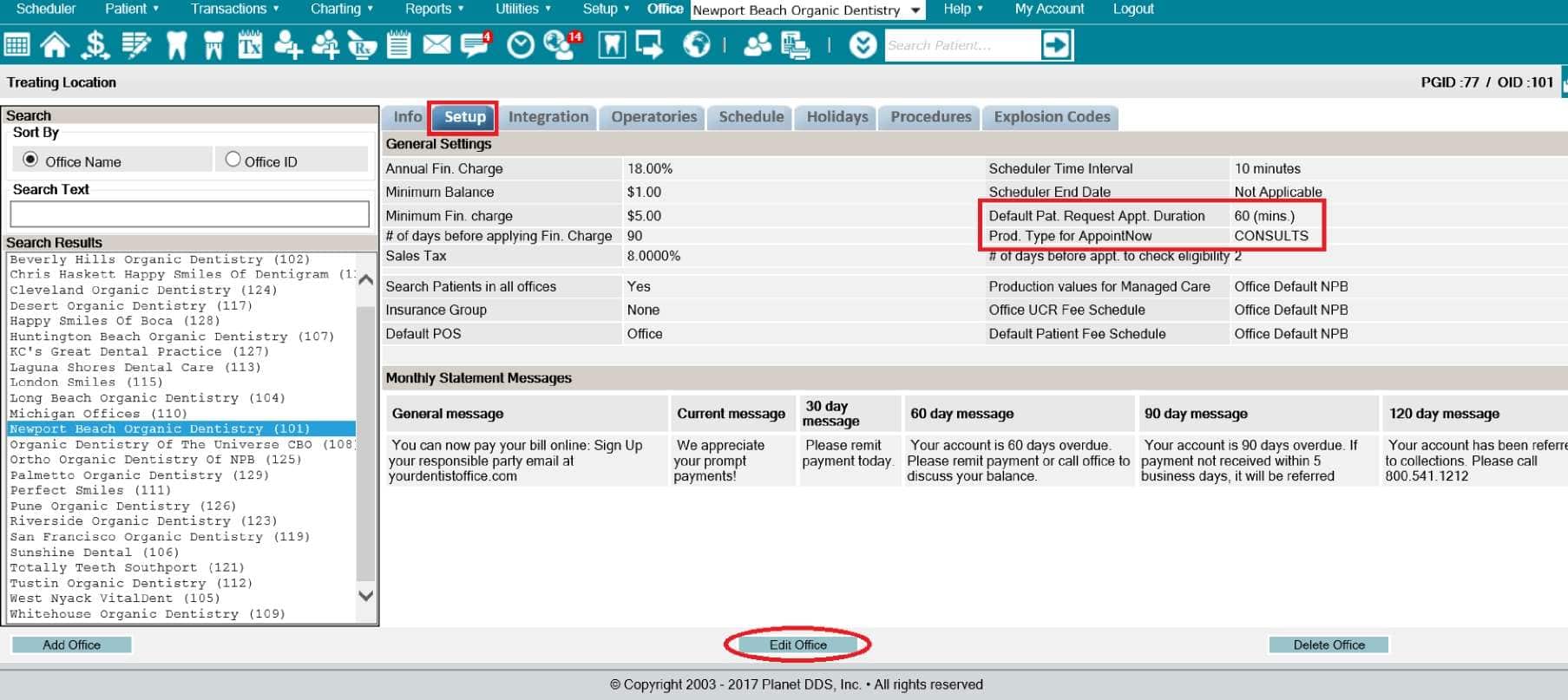Open the Transactions menu dropdown
This screenshot has height=700, width=1568.
235,9
